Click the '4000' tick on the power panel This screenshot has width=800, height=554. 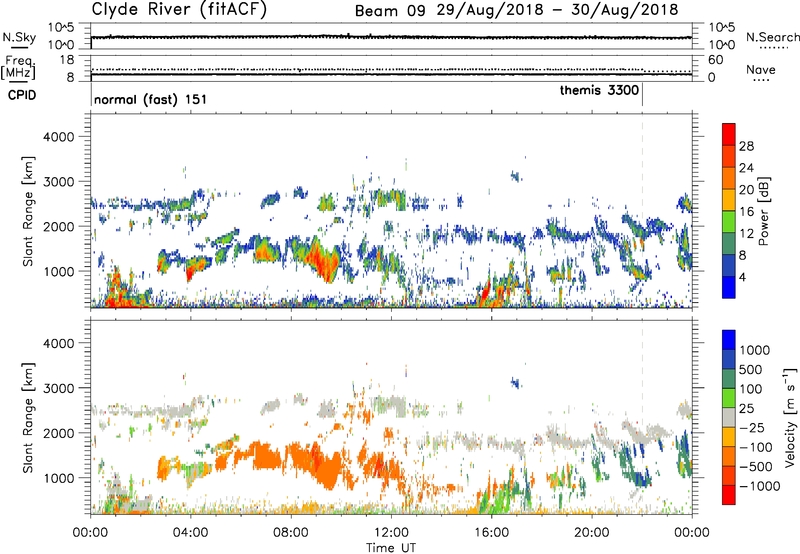(59, 137)
